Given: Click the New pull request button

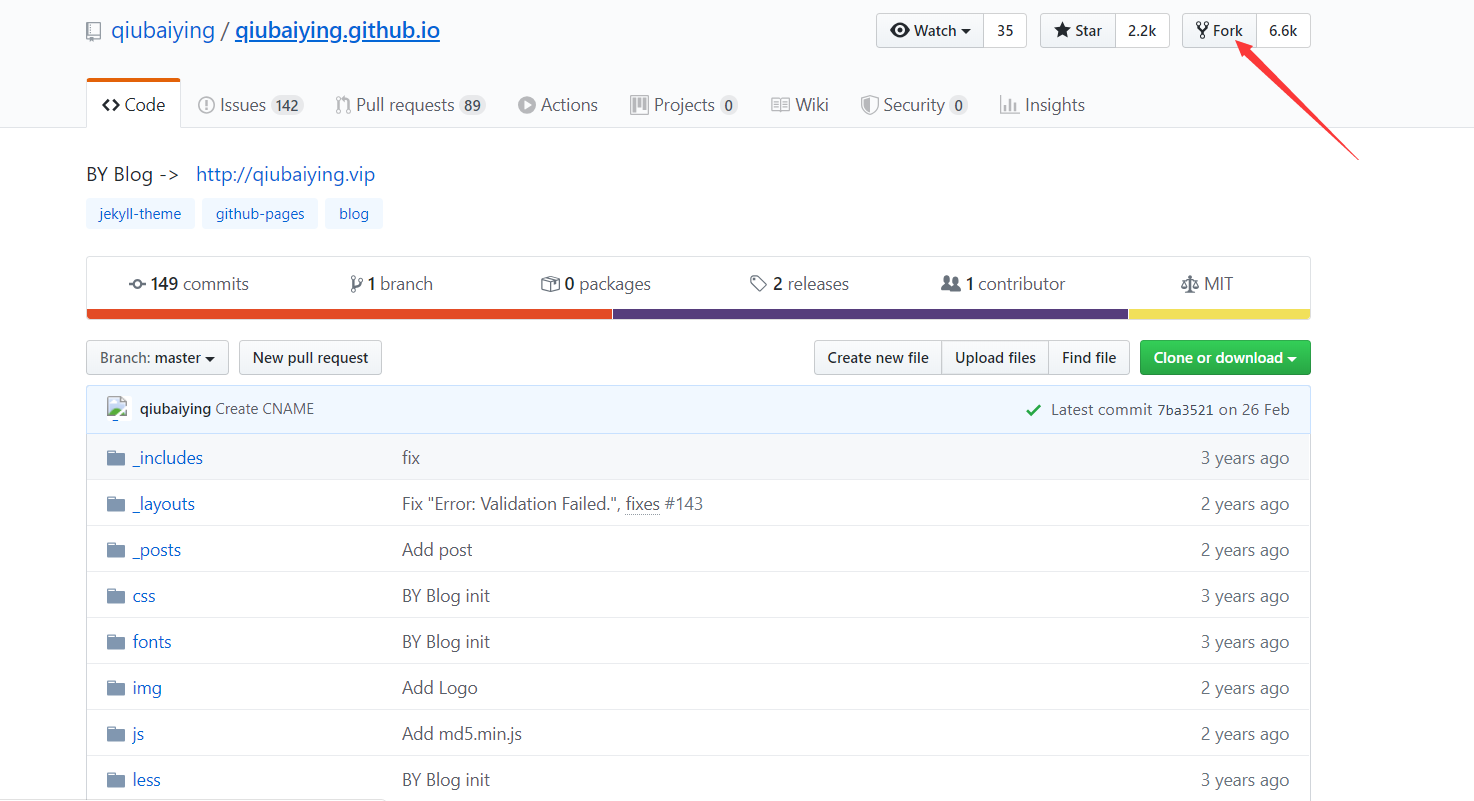Looking at the screenshot, I should click(310, 358).
